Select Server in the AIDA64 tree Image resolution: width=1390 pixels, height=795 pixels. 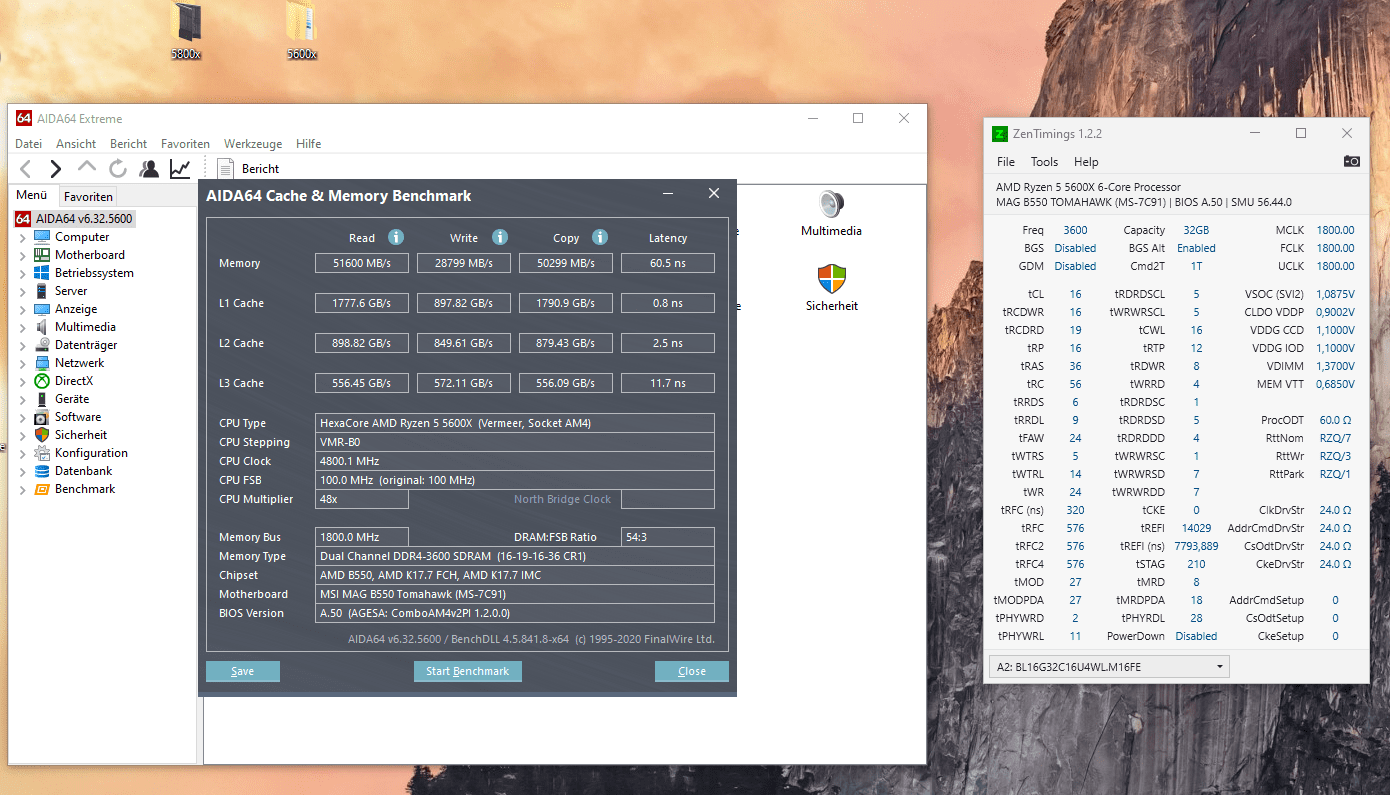click(x=71, y=291)
